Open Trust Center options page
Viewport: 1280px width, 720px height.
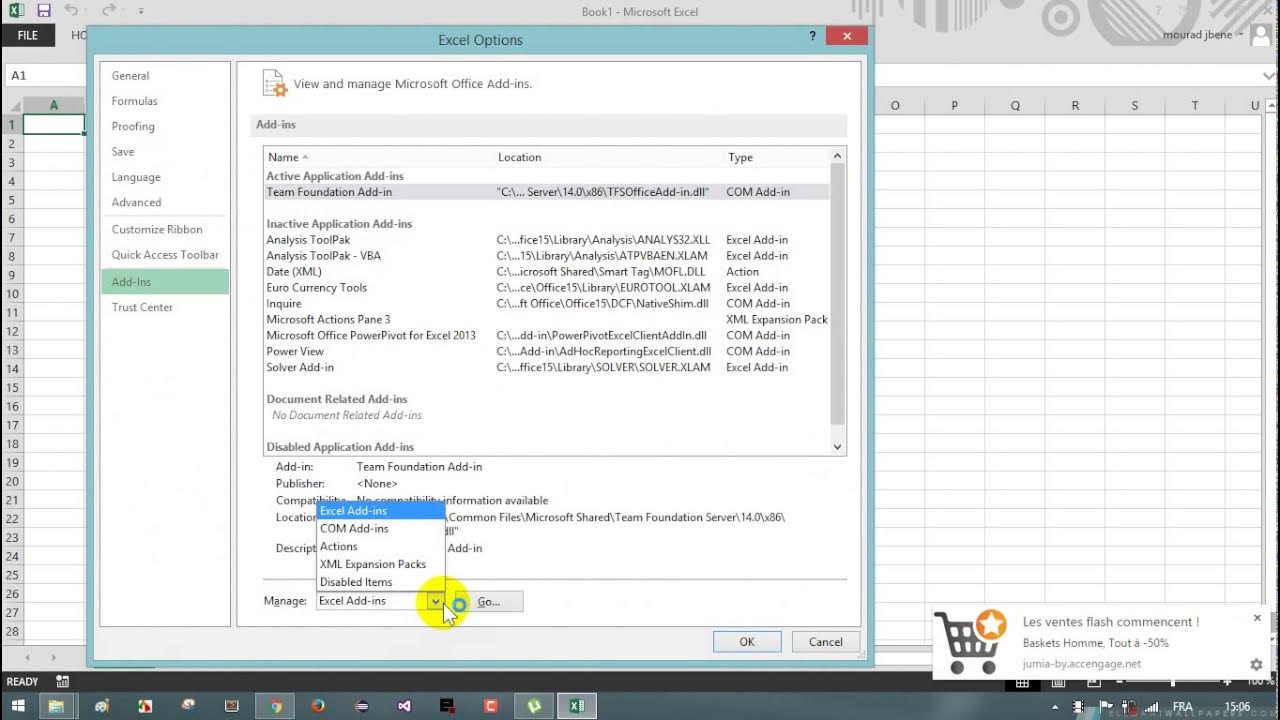164,308
